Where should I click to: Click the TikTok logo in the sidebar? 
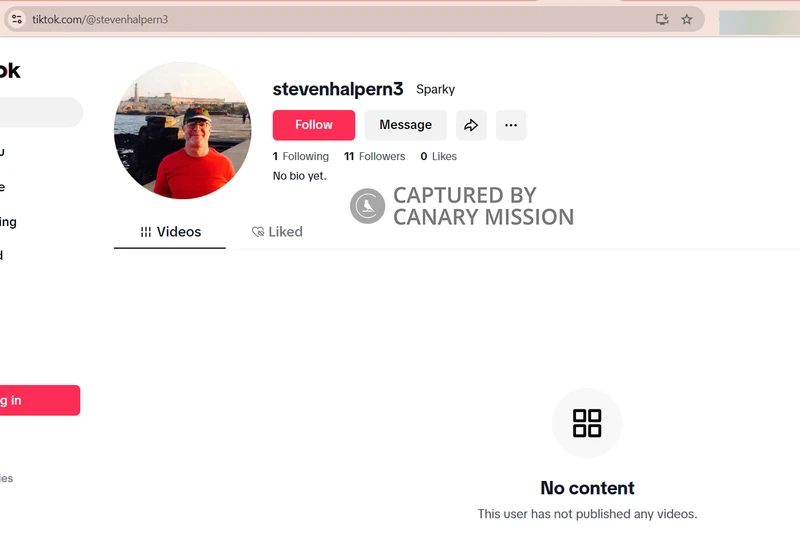[x=10, y=71]
